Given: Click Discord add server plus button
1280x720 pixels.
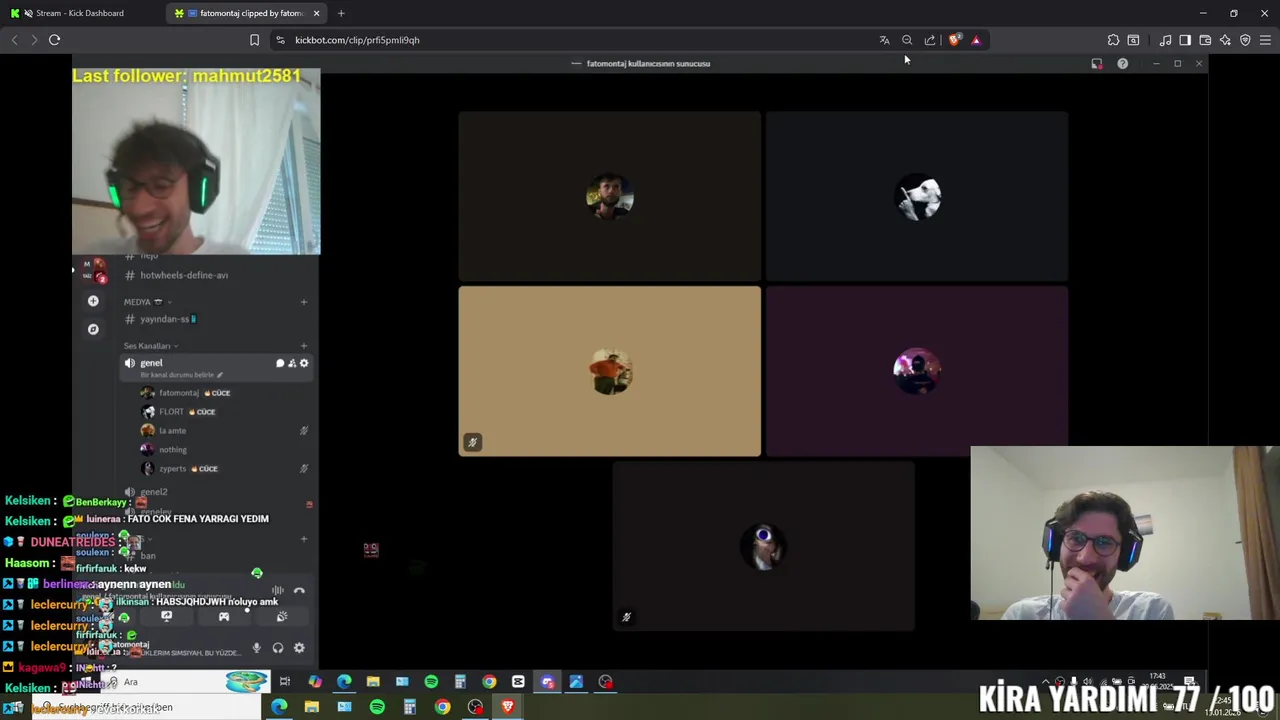Looking at the screenshot, I should (x=93, y=301).
